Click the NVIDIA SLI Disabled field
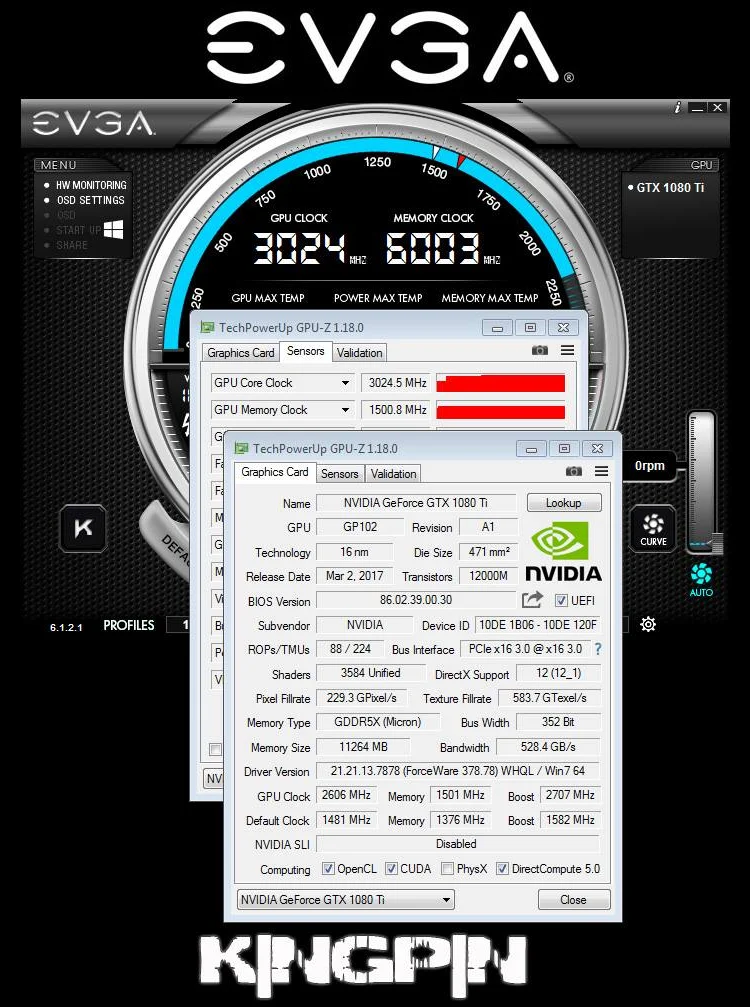Image resolution: width=750 pixels, height=1007 pixels. pyautogui.click(x=457, y=844)
